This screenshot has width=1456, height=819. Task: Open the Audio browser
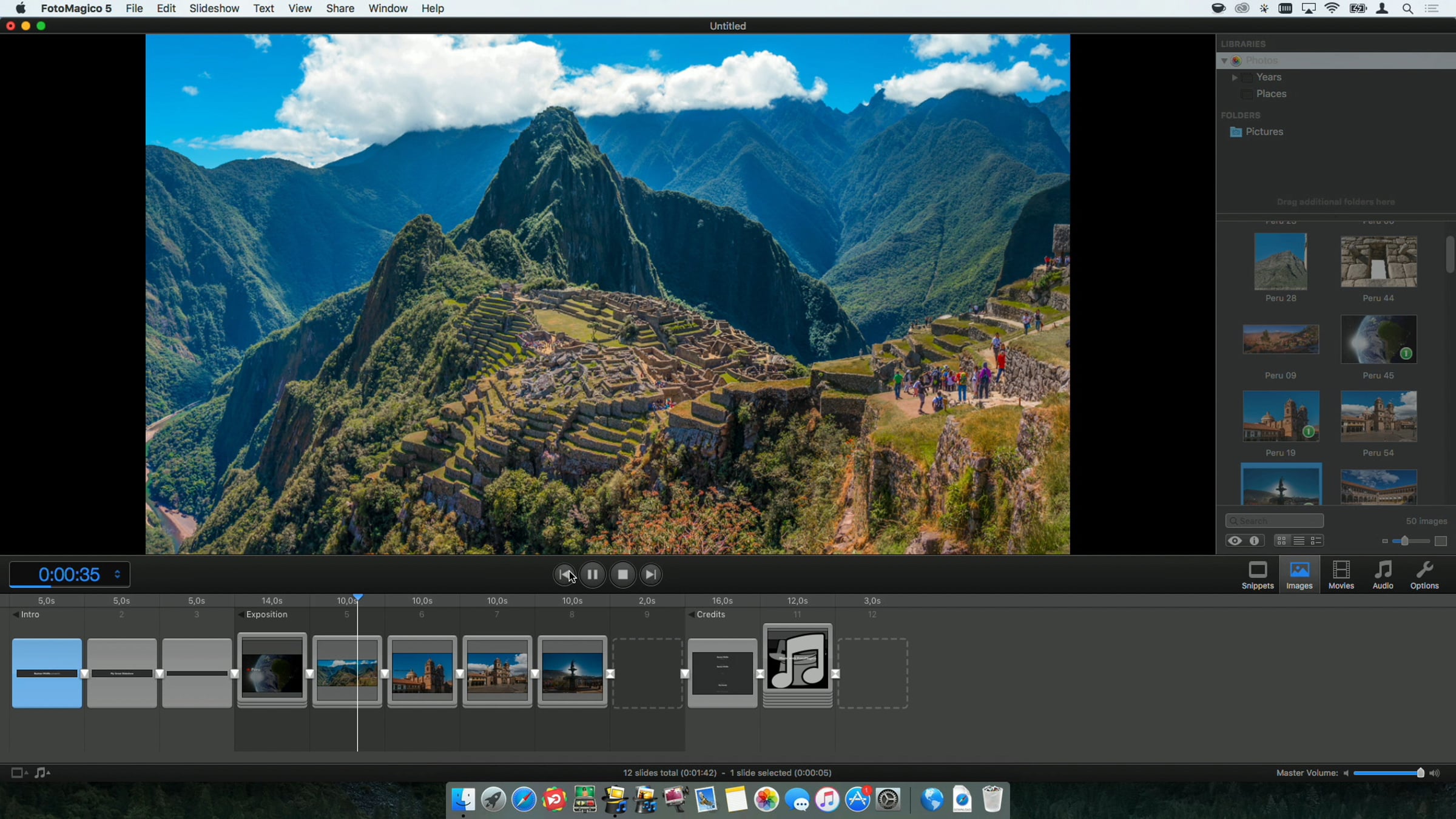1383,575
